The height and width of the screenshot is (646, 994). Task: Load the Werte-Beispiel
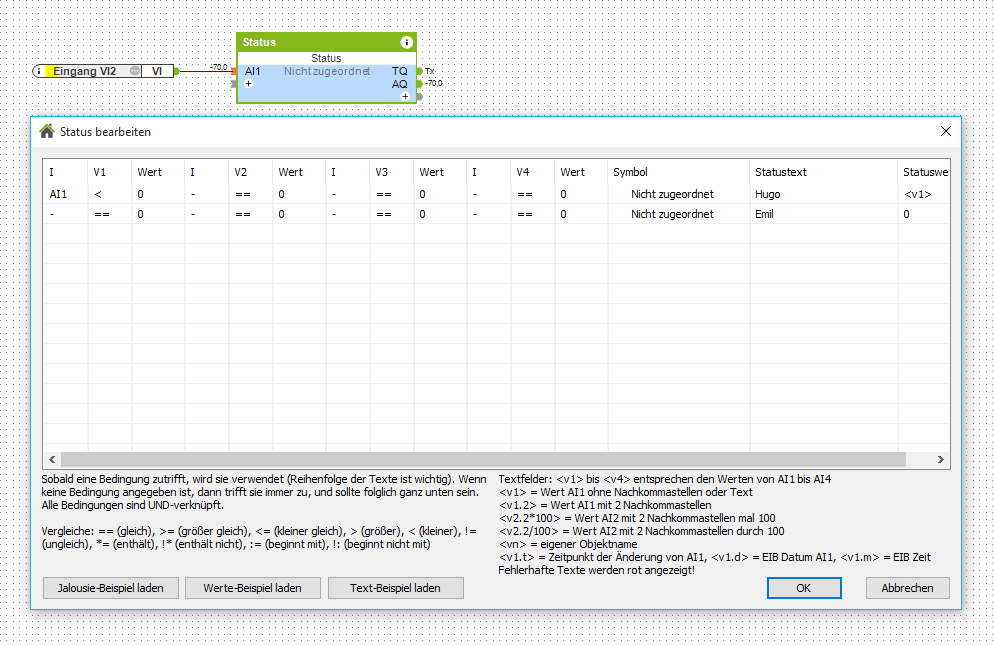click(252, 588)
